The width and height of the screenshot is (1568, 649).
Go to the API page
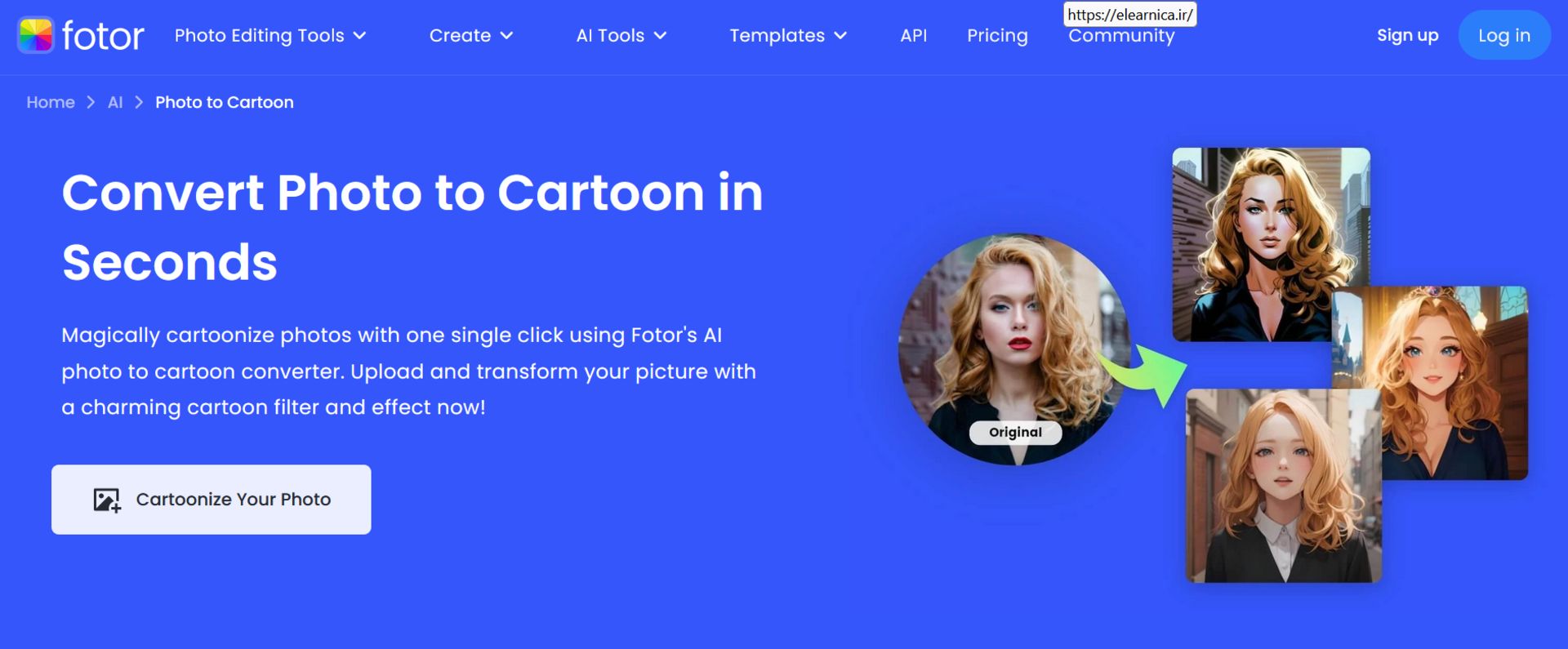pyautogui.click(x=913, y=36)
